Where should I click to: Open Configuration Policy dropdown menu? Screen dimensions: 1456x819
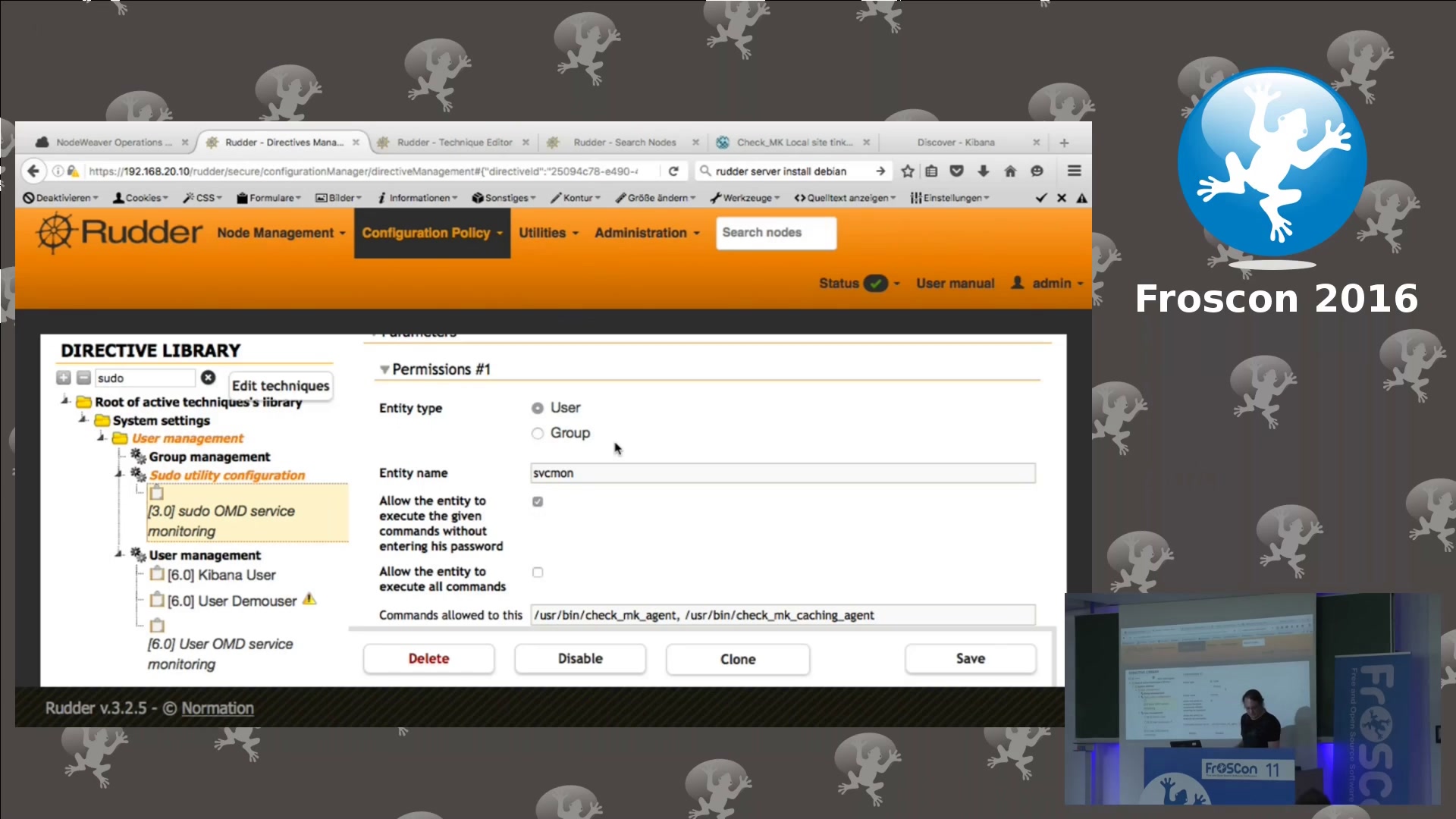point(432,233)
